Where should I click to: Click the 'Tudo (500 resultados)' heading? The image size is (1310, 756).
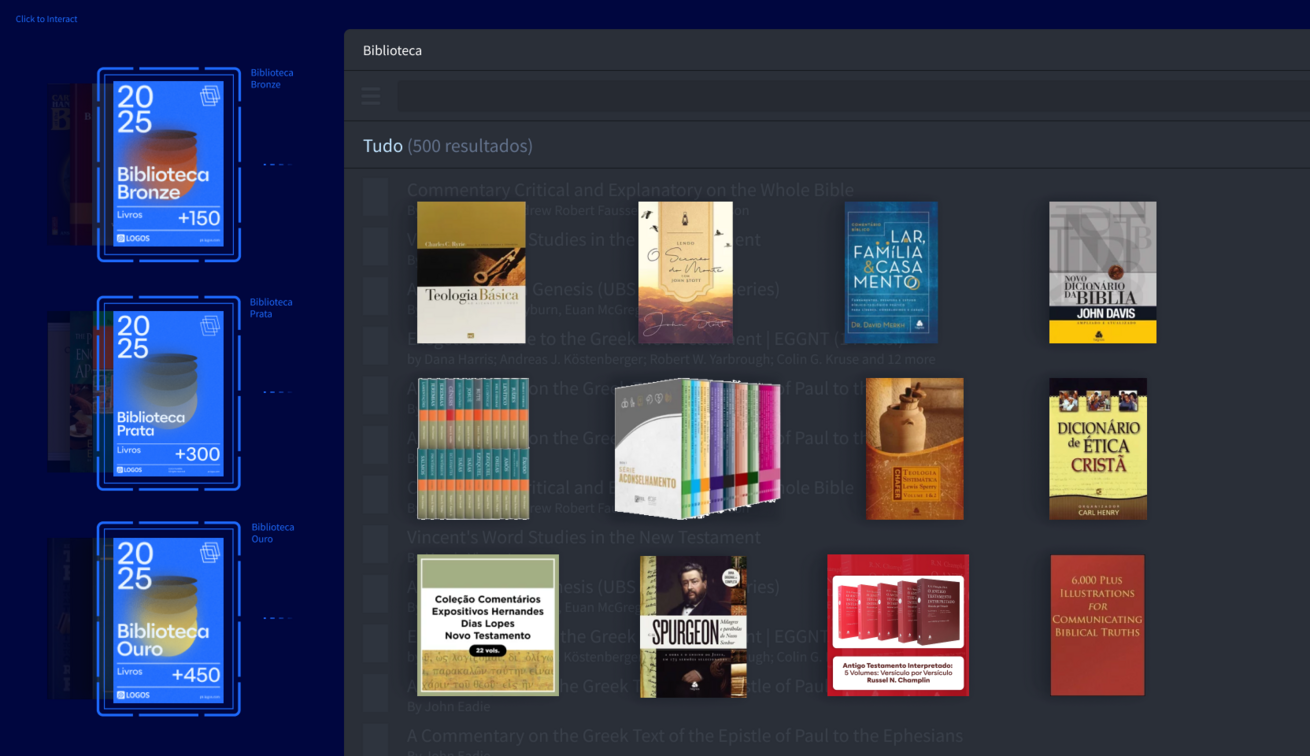pyautogui.click(x=447, y=146)
